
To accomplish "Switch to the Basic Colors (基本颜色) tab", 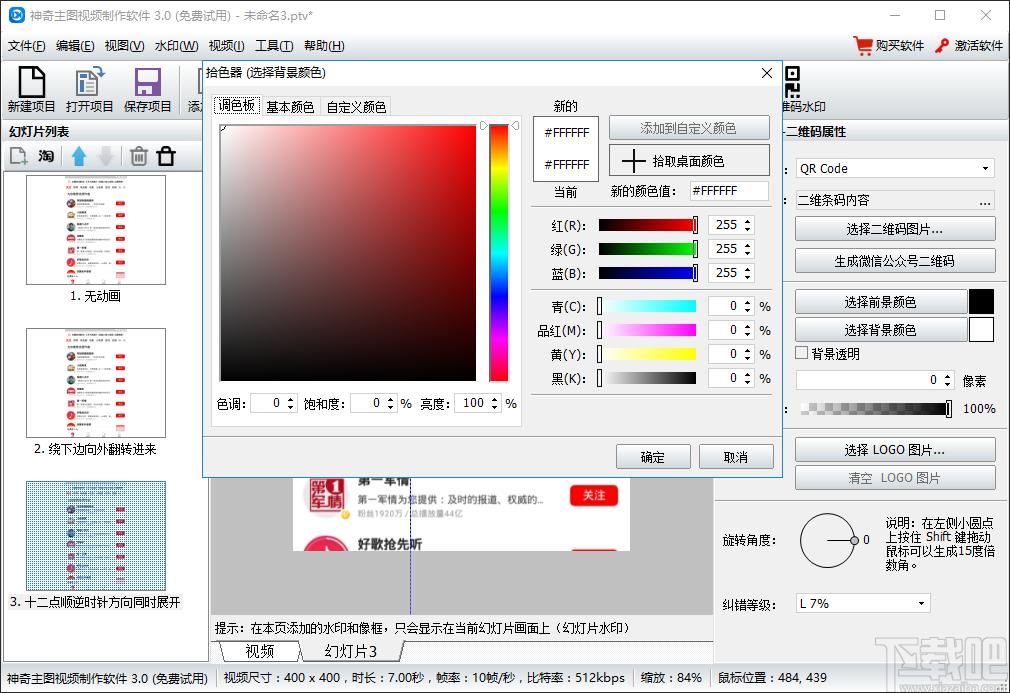I will click(290, 107).
